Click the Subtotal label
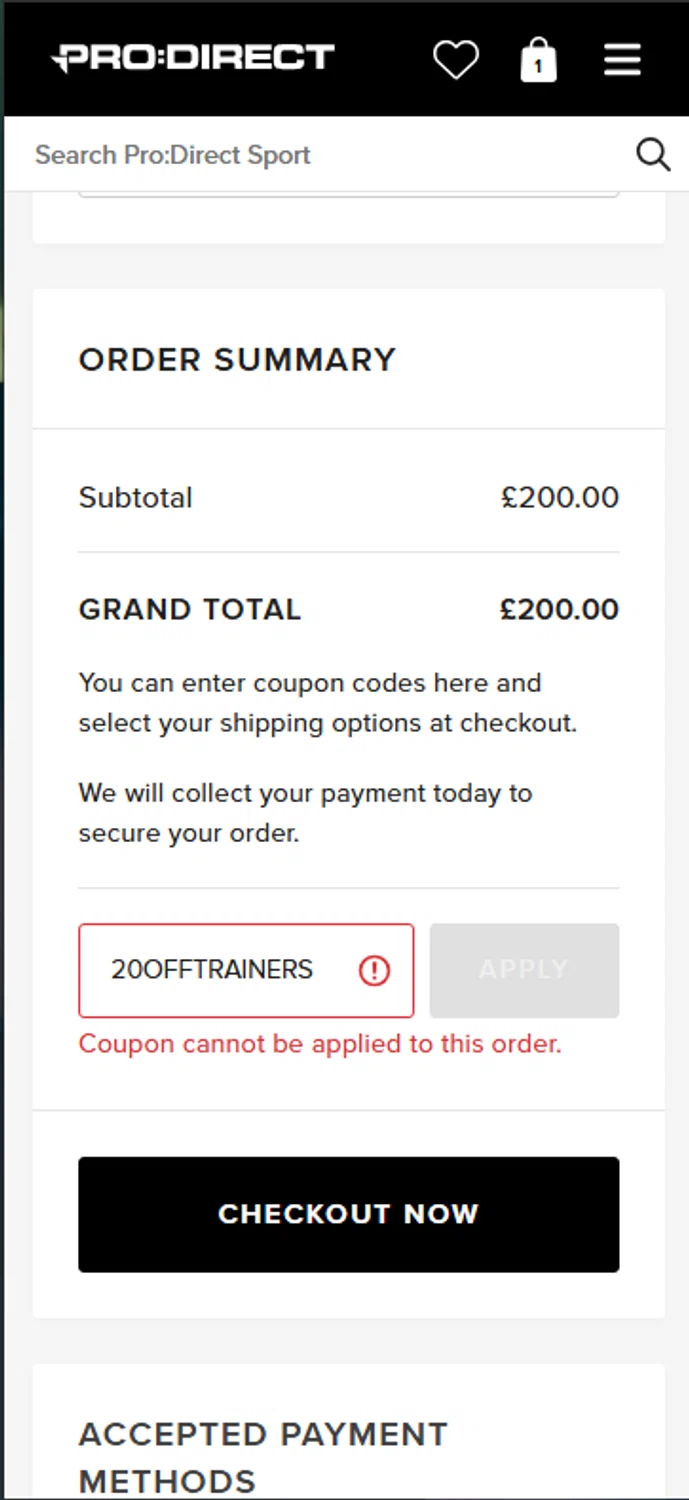 pos(136,497)
